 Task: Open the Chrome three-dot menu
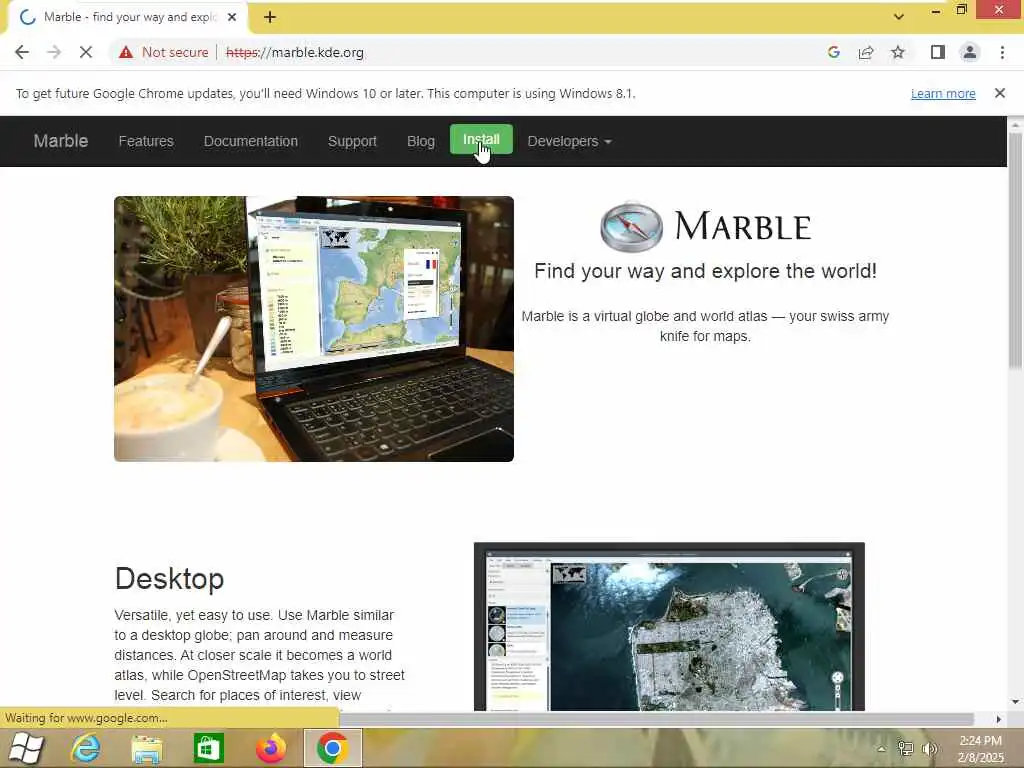(x=1002, y=52)
